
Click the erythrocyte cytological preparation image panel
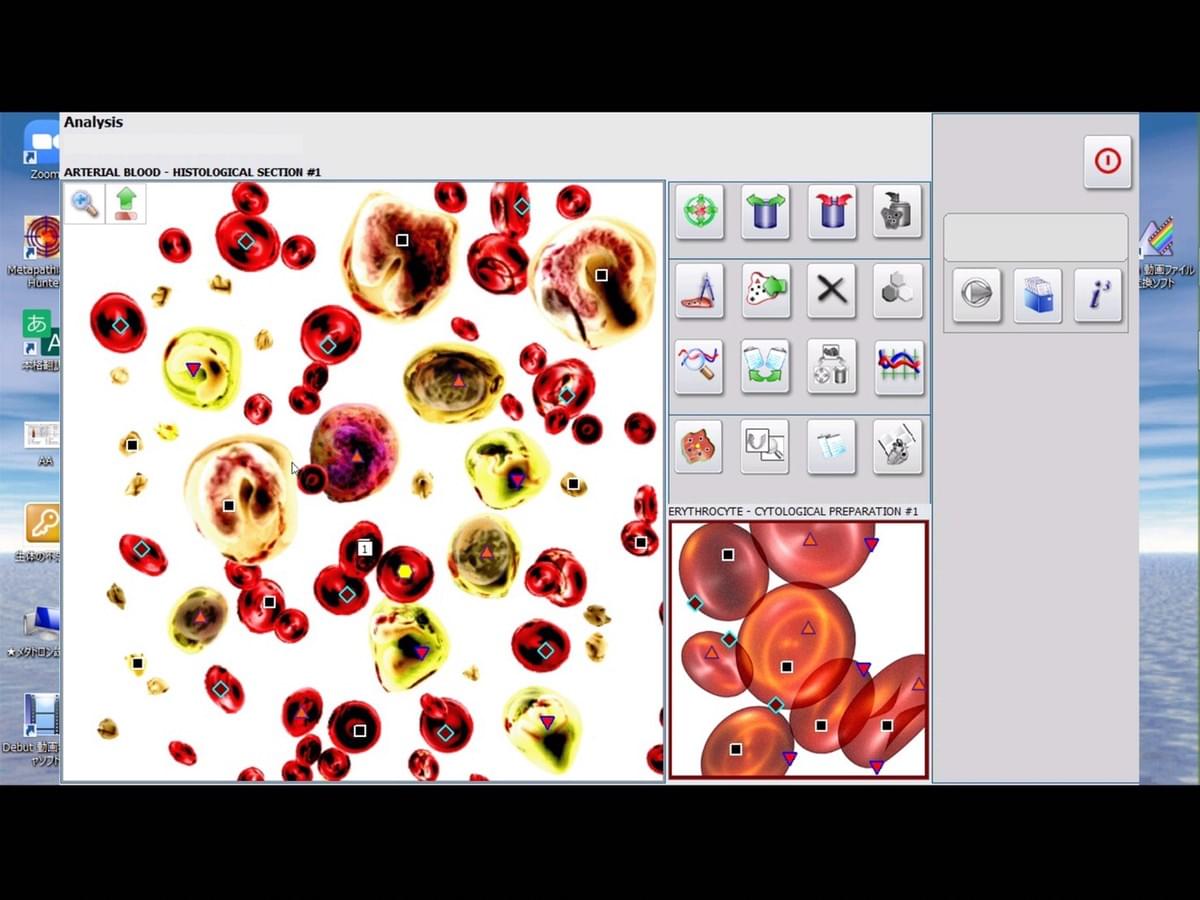[x=799, y=649]
